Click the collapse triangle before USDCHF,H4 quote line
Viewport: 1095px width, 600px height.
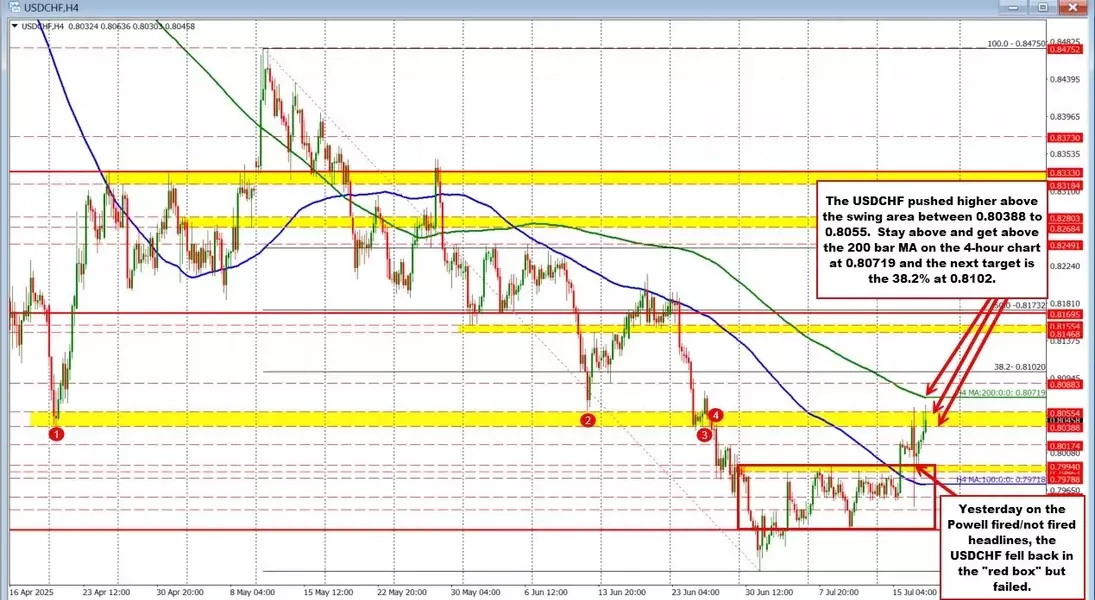pos(17,26)
